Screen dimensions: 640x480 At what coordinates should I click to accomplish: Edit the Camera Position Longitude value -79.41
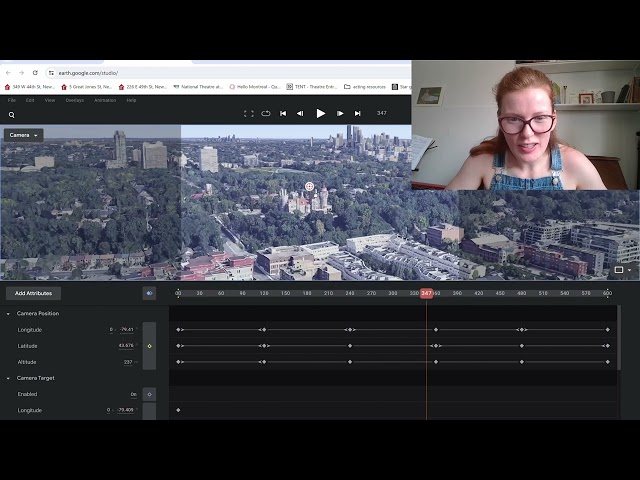click(127, 329)
